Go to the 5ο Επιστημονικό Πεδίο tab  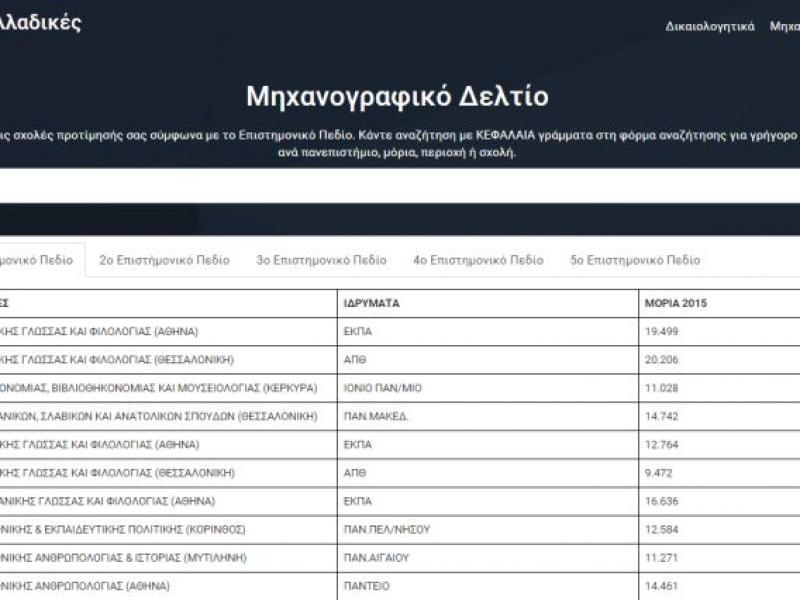[x=635, y=260]
